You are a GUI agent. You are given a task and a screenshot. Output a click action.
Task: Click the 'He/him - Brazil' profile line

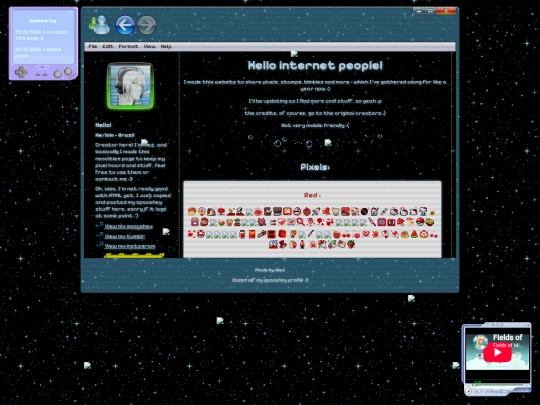tap(115, 135)
